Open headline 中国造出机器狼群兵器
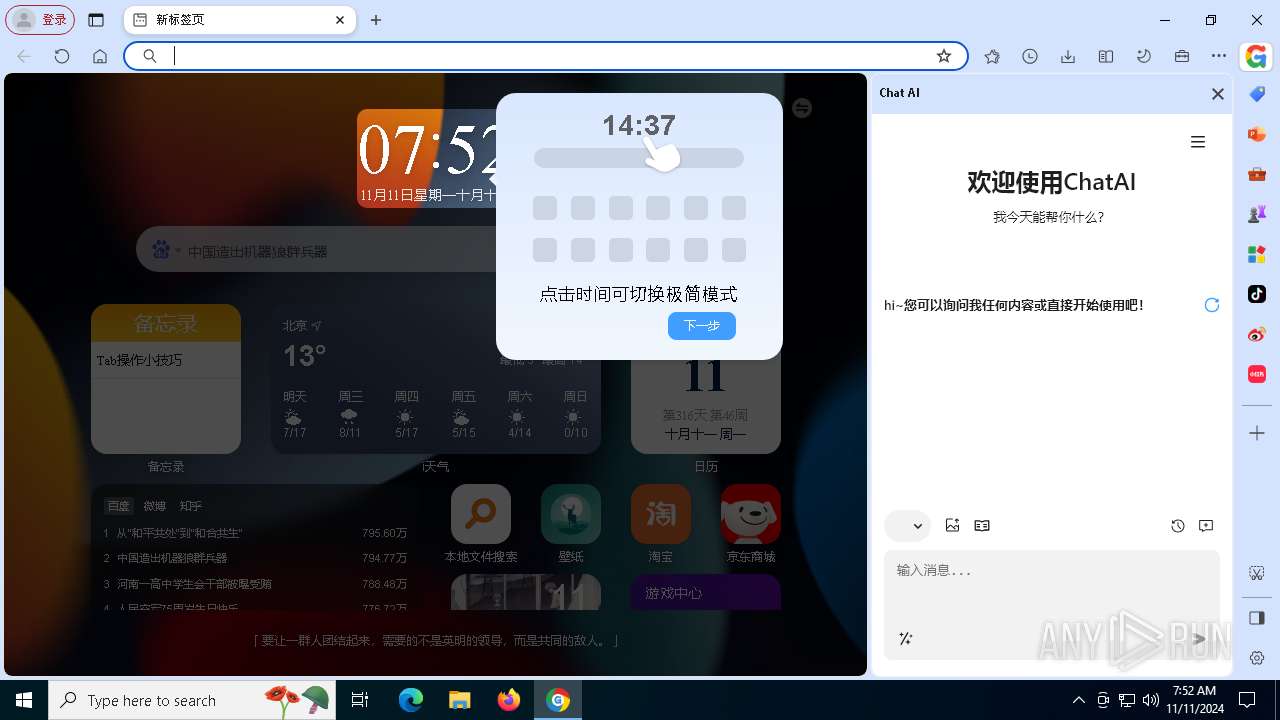Screen dimensions: 1280x720 pos(172,558)
